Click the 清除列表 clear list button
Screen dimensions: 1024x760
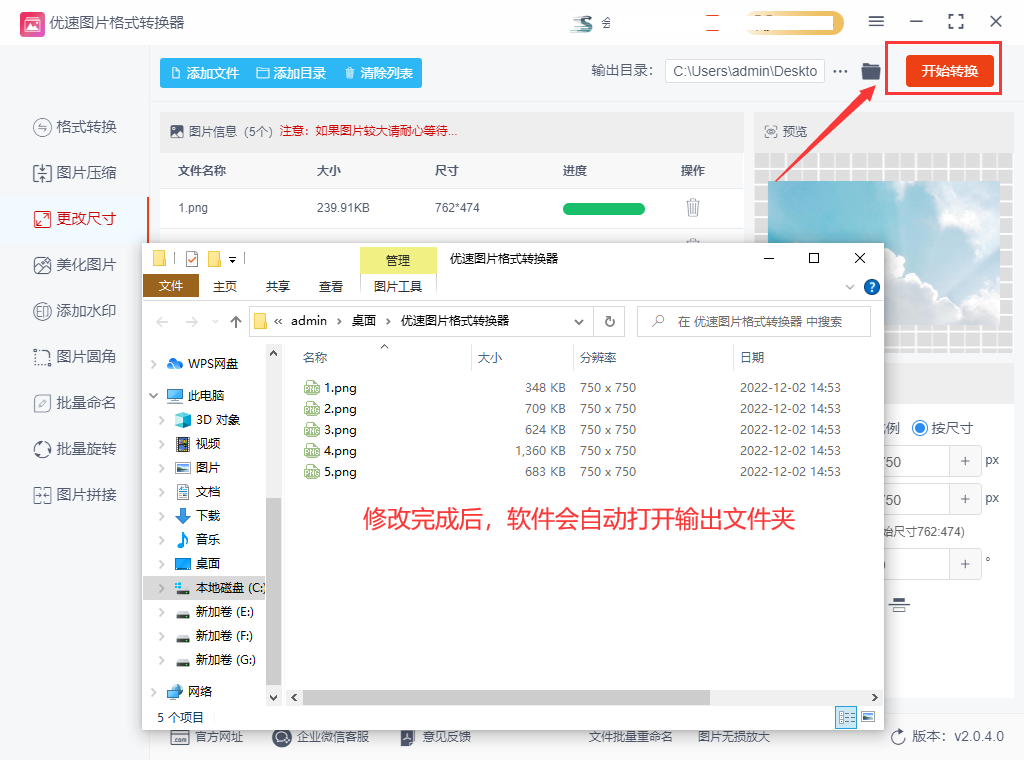click(x=379, y=73)
